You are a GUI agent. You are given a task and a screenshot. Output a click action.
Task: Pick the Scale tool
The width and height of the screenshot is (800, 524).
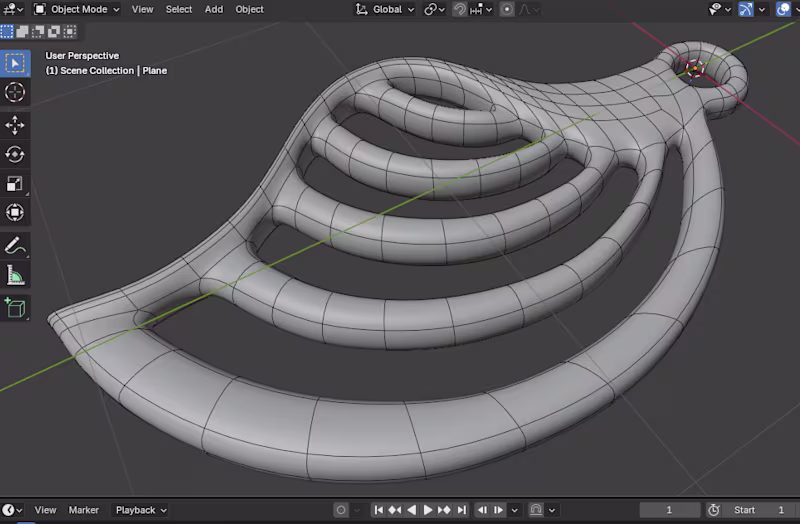pos(15,183)
